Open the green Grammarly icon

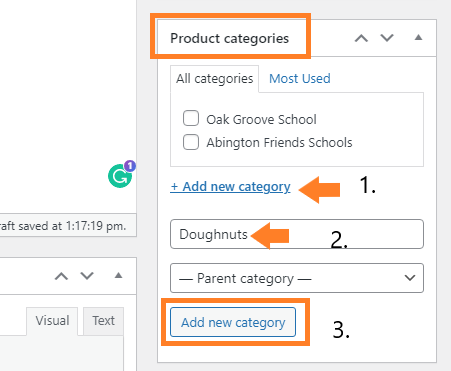(x=120, y=176)
